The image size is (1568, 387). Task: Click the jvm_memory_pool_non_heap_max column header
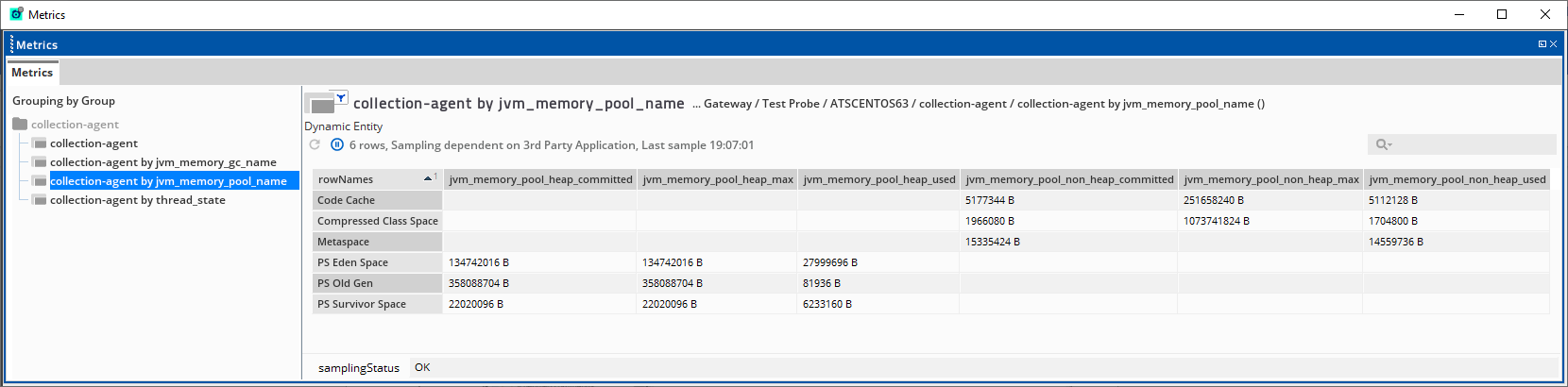pyautogui.click(x=1270, y=179)
